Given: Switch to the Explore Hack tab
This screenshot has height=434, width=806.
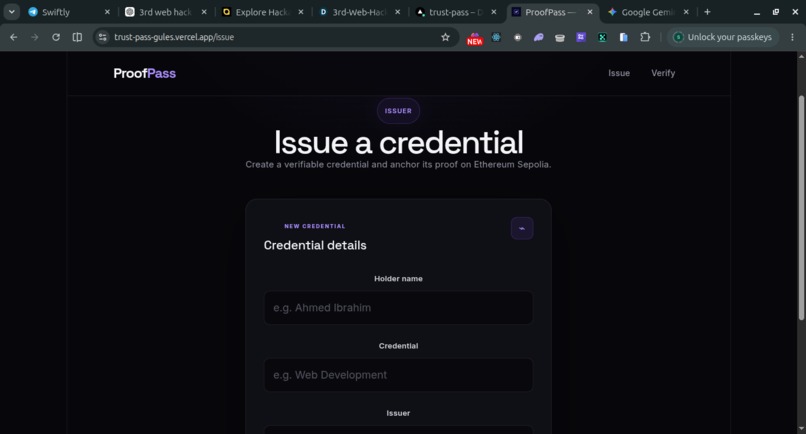Looking at the screenshot, I should (x=262, y=12).
